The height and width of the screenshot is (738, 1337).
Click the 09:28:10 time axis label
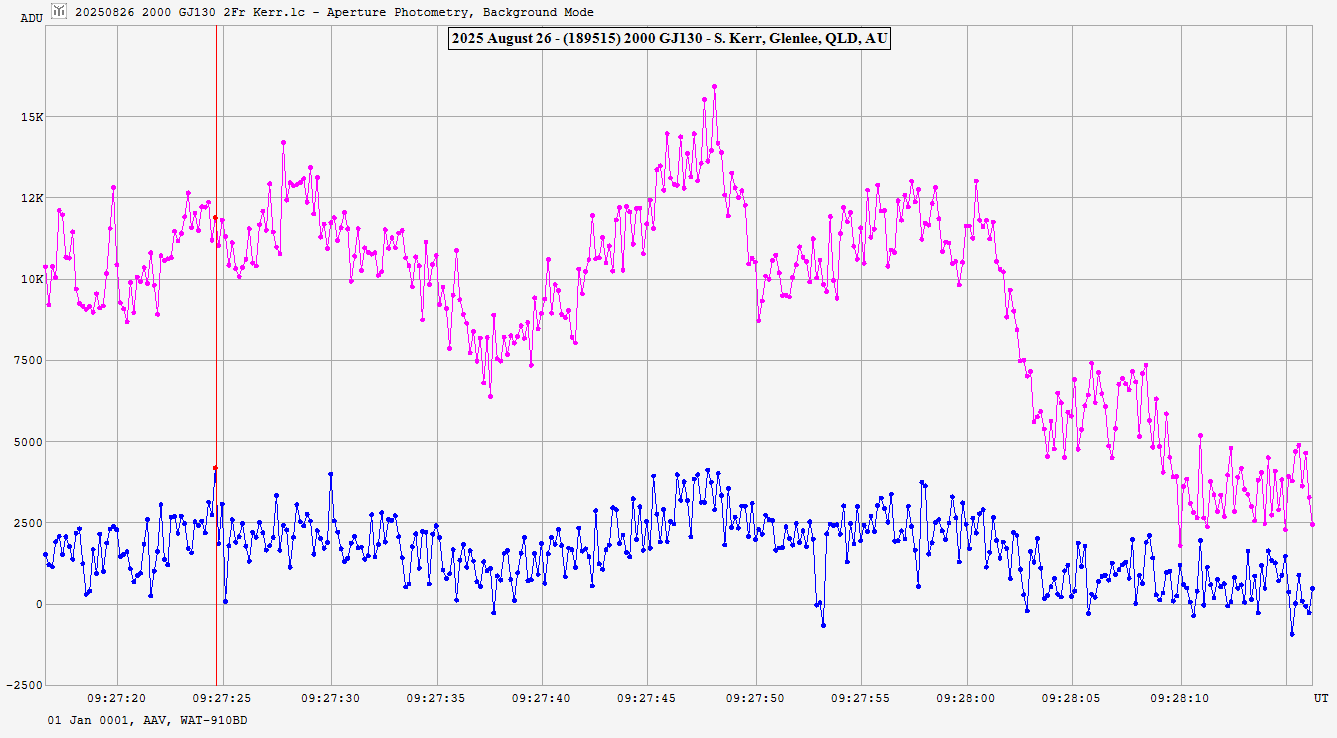tap(1179, 699)
